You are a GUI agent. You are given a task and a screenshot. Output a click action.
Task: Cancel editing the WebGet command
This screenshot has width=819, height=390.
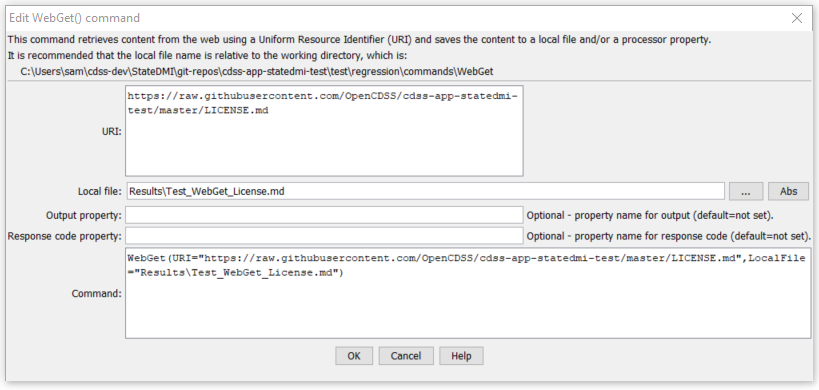(x=406, y=356)
